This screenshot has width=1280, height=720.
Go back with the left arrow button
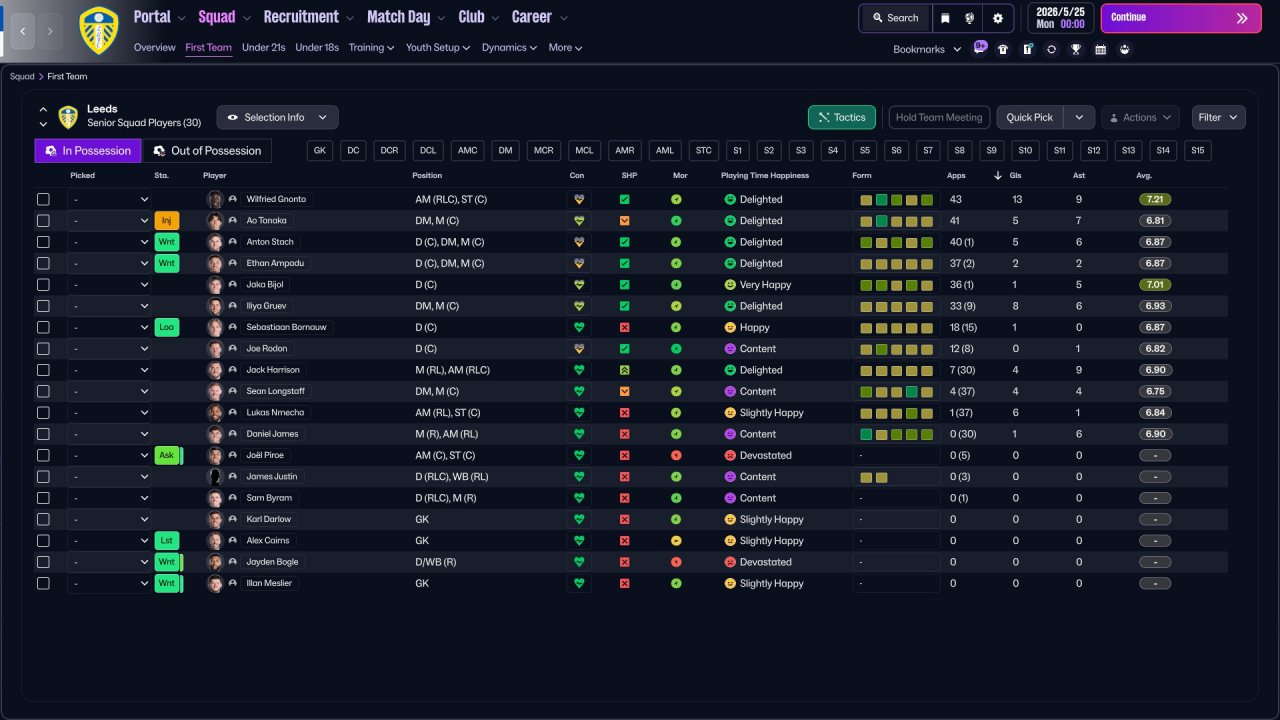(x=22, y=31)
